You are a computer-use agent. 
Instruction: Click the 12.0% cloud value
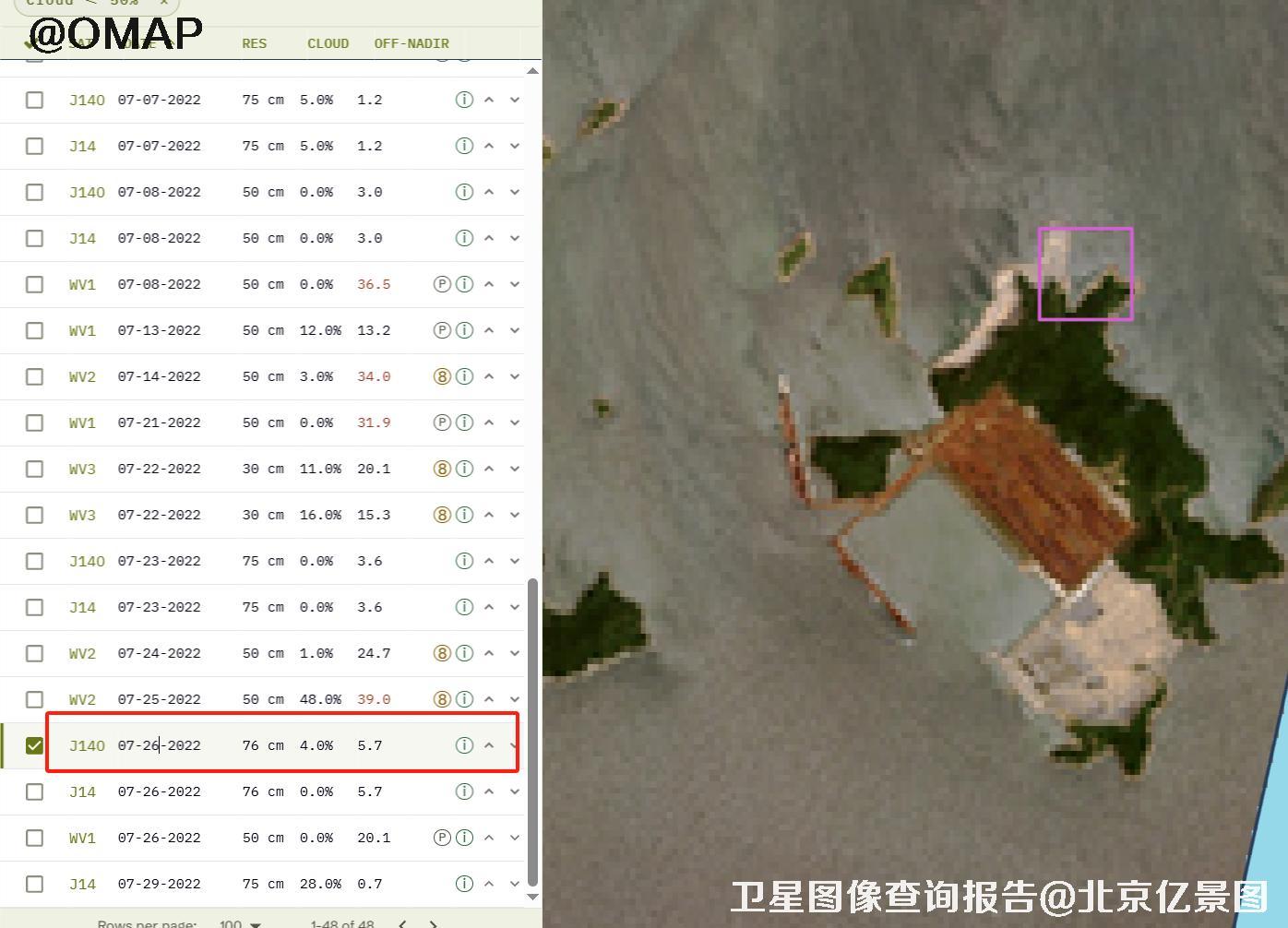point(320,330)
